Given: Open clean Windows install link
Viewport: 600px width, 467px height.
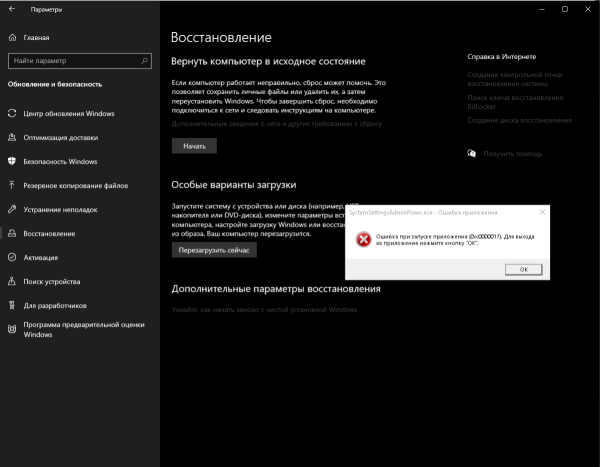Looking at the screenshot, I should pos(264,309).
